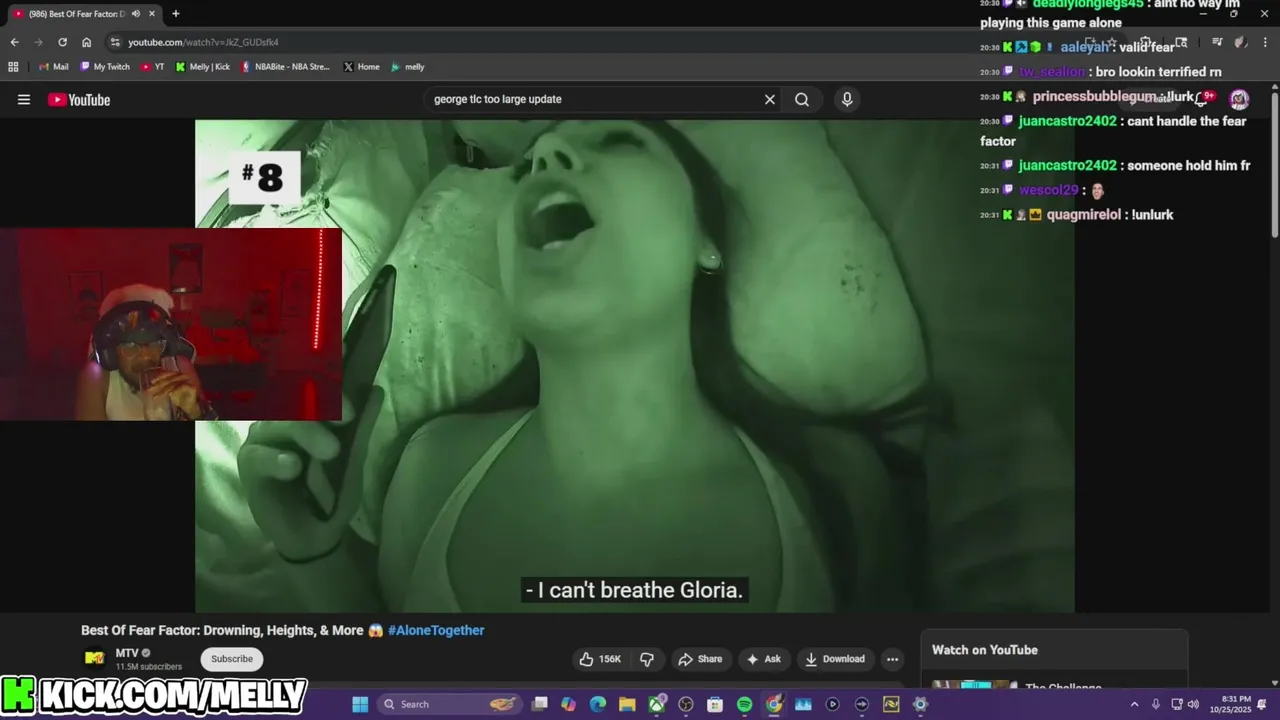The height and width of the screenshot is (720, 1280).
Task: Open more actions three-dot menu
Action: (892, 659)
